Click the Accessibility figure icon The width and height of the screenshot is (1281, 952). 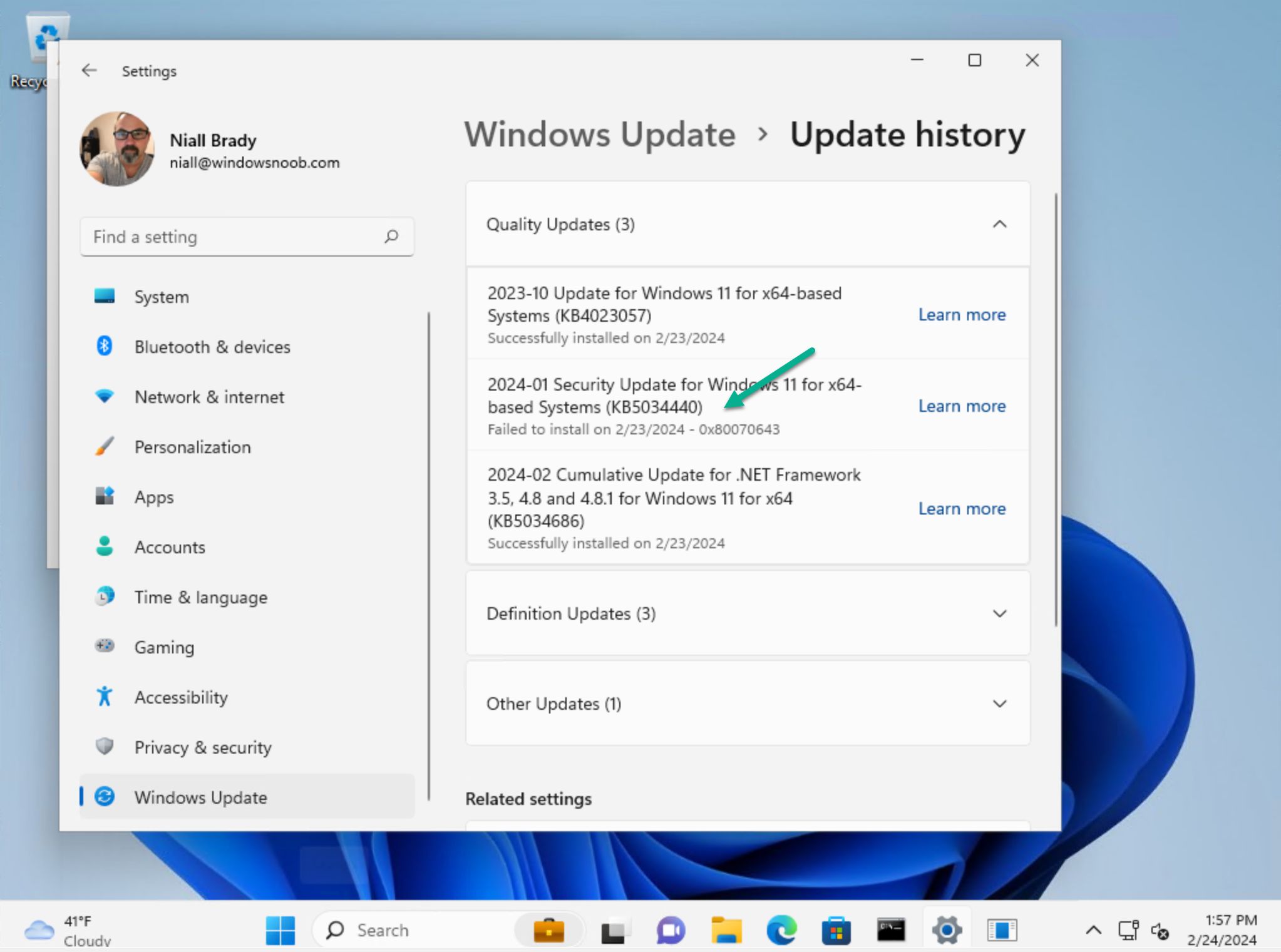(105, 696)
